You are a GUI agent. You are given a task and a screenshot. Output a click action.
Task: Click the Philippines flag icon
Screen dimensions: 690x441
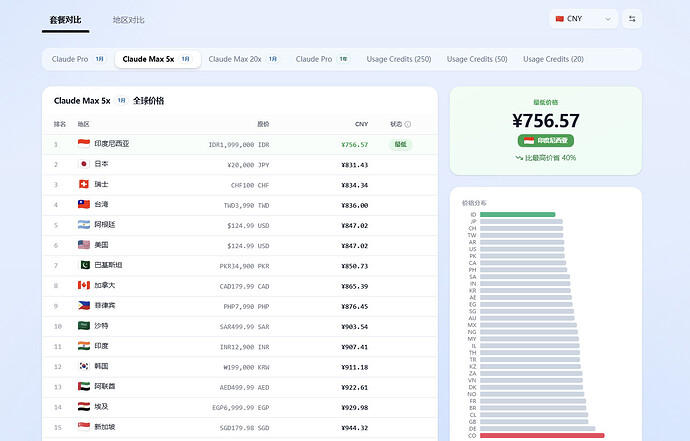pyautogui.click(x=84, y=305)
